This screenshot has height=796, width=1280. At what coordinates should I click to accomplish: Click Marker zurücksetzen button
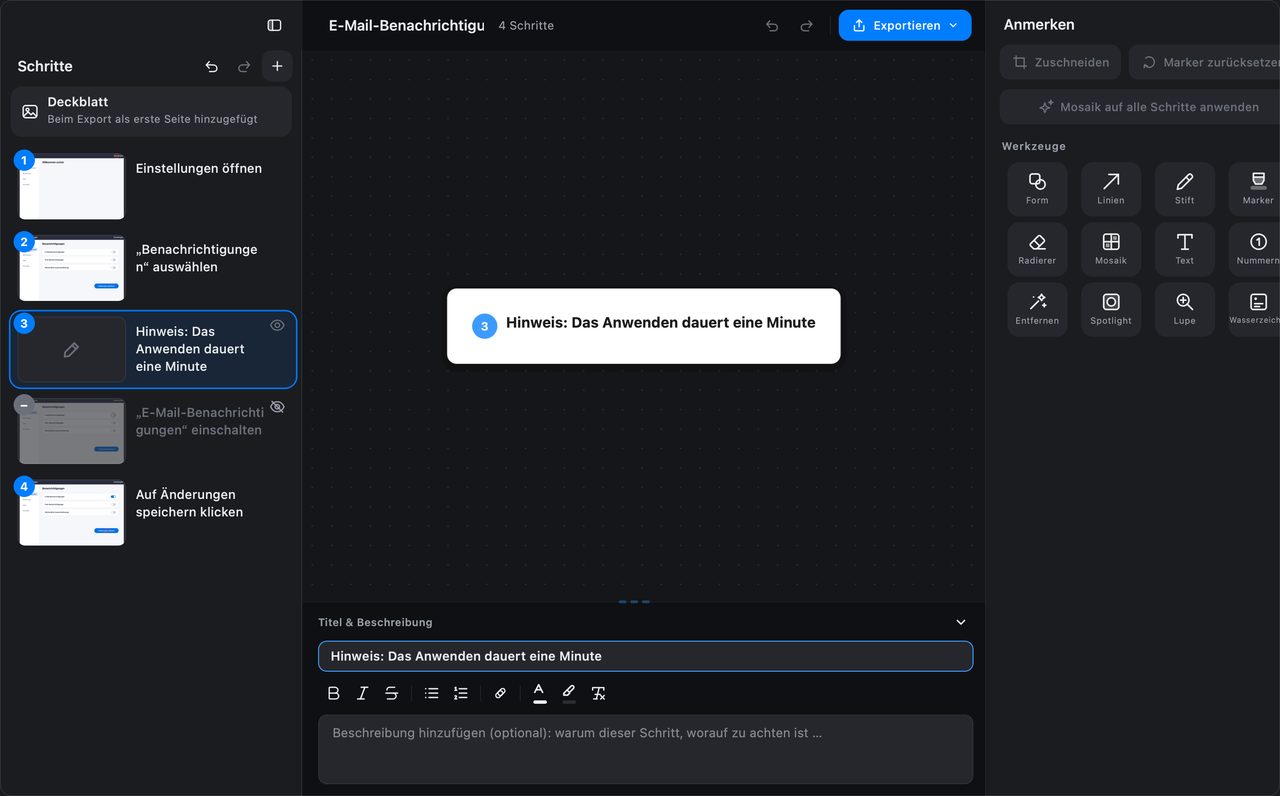(1205, 62)
